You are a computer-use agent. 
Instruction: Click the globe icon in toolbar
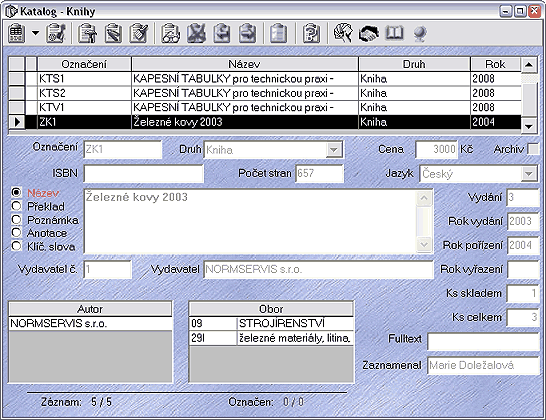(420, 34)
